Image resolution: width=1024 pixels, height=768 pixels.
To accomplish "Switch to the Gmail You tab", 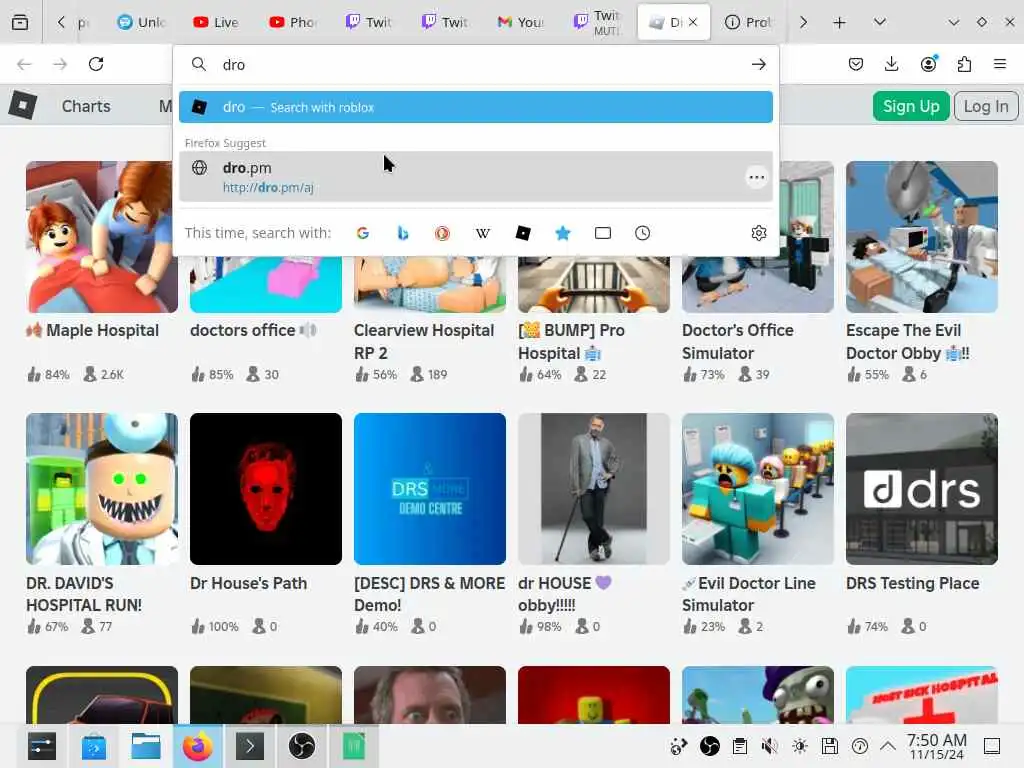I will coord(520,22).
